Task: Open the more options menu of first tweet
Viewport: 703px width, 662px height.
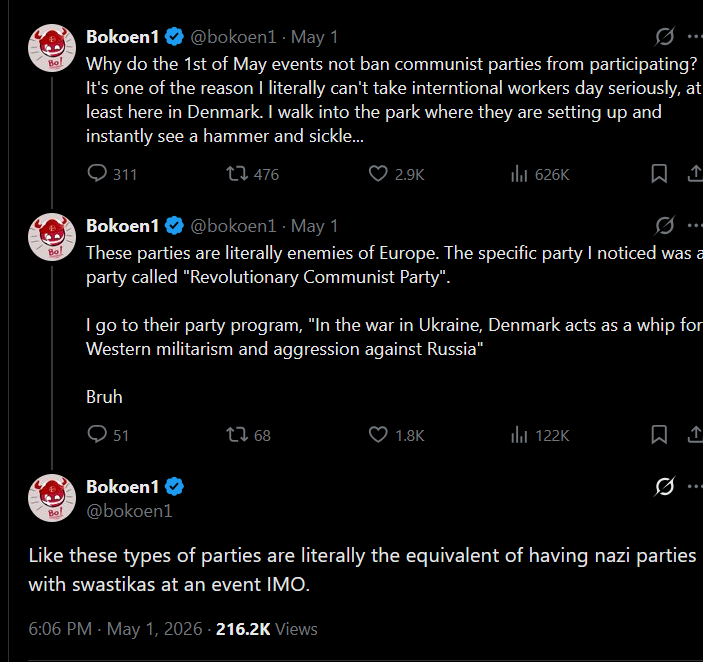Action: click(695, 37)
